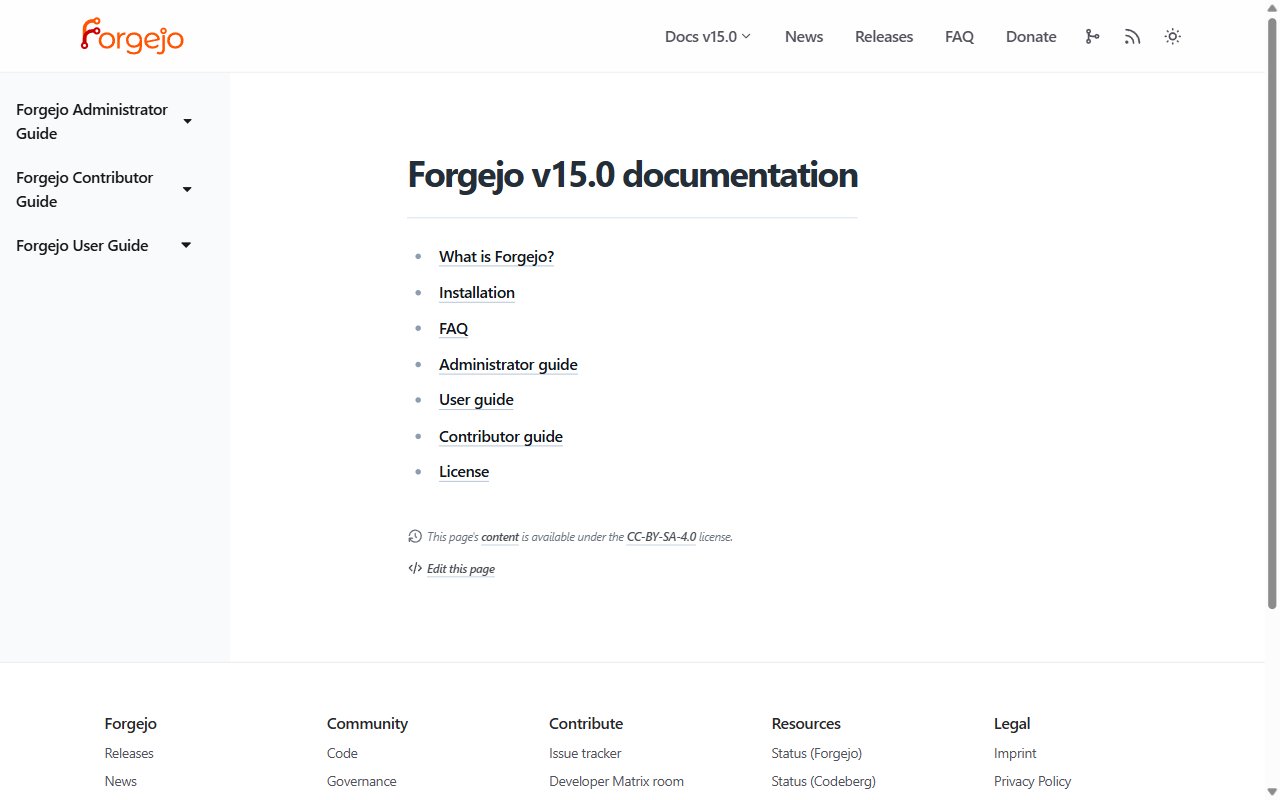The width and height of the screenshot is (1280, 800).
Task: Click the scrollbar down arrow
Action: tap(1272, 791)
